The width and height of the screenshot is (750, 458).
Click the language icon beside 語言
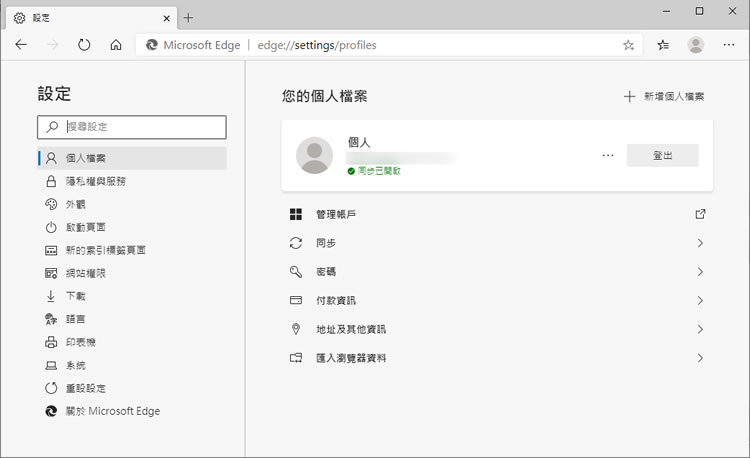tap(51, 319)
